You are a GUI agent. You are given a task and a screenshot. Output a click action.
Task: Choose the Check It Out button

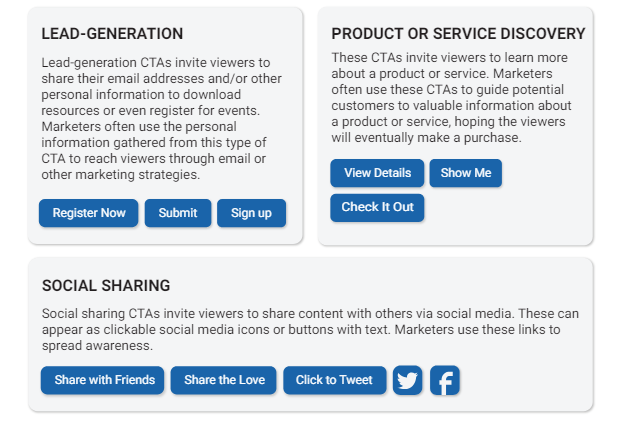point(377,207)
